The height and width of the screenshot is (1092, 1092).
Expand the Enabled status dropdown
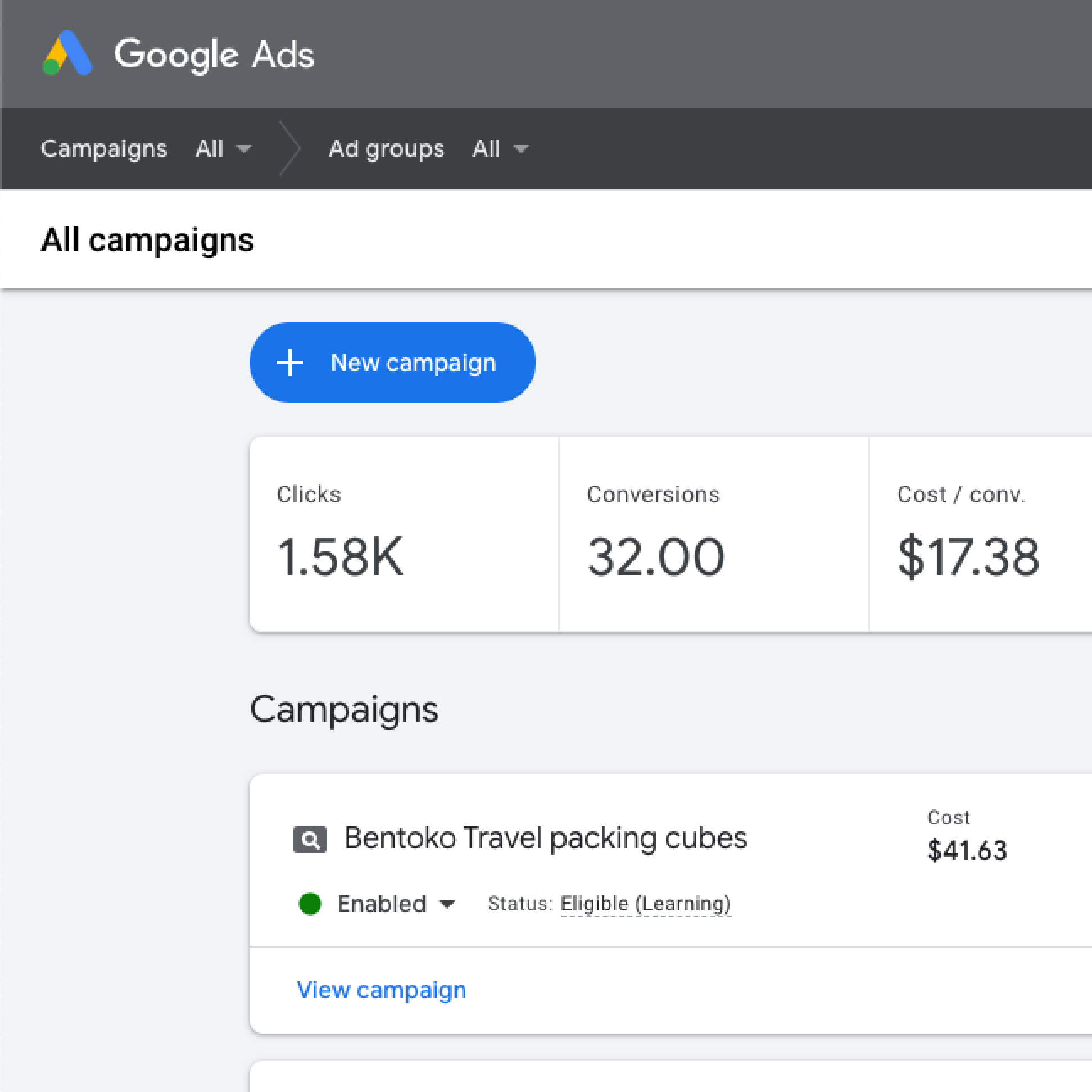click(396, 904)
